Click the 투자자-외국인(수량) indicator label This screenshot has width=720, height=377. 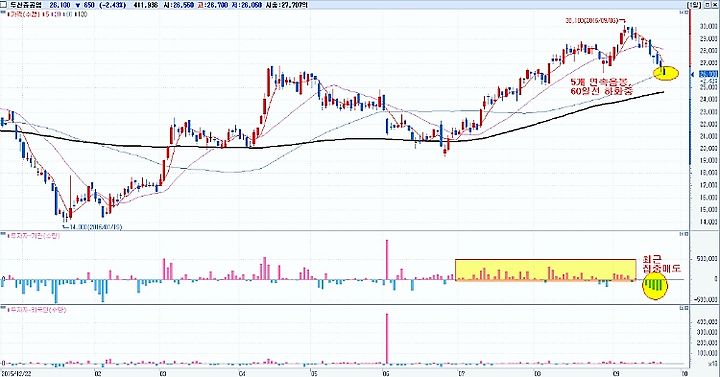pos(38,310)
